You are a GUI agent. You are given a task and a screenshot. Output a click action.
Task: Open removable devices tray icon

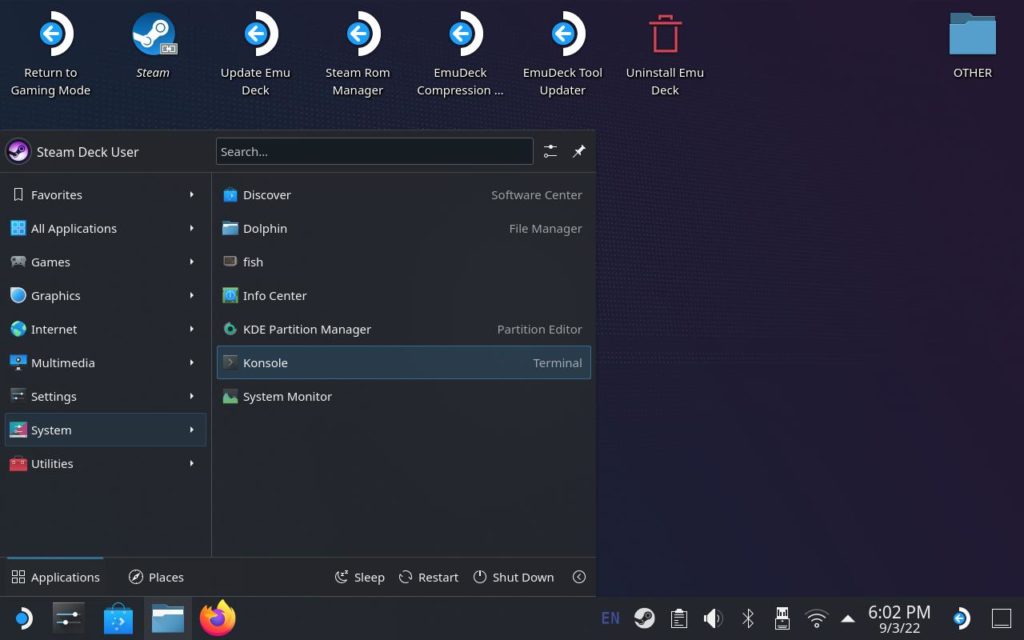(x=782, y=618)
